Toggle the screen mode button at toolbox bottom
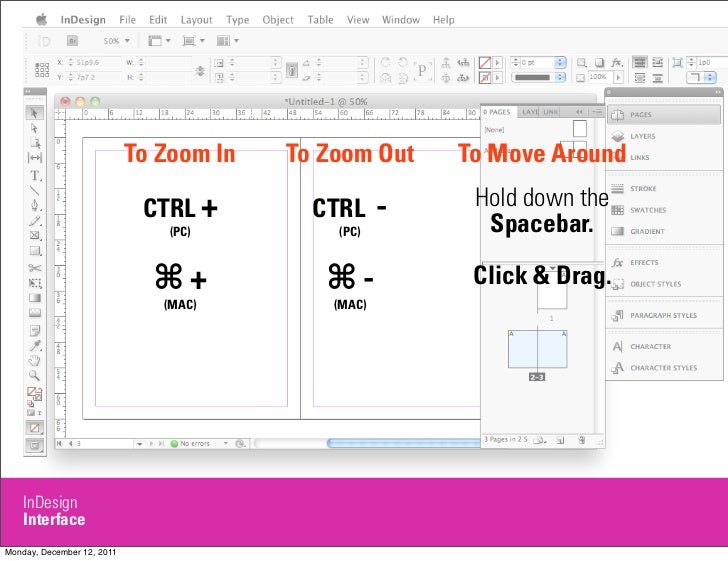Viewport: 728px width, 561px height. [35, 445]
